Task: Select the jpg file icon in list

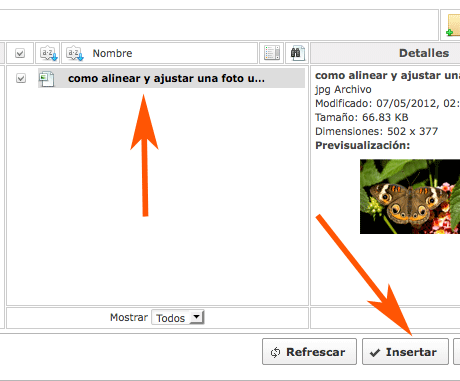Action: pos(46,79)
